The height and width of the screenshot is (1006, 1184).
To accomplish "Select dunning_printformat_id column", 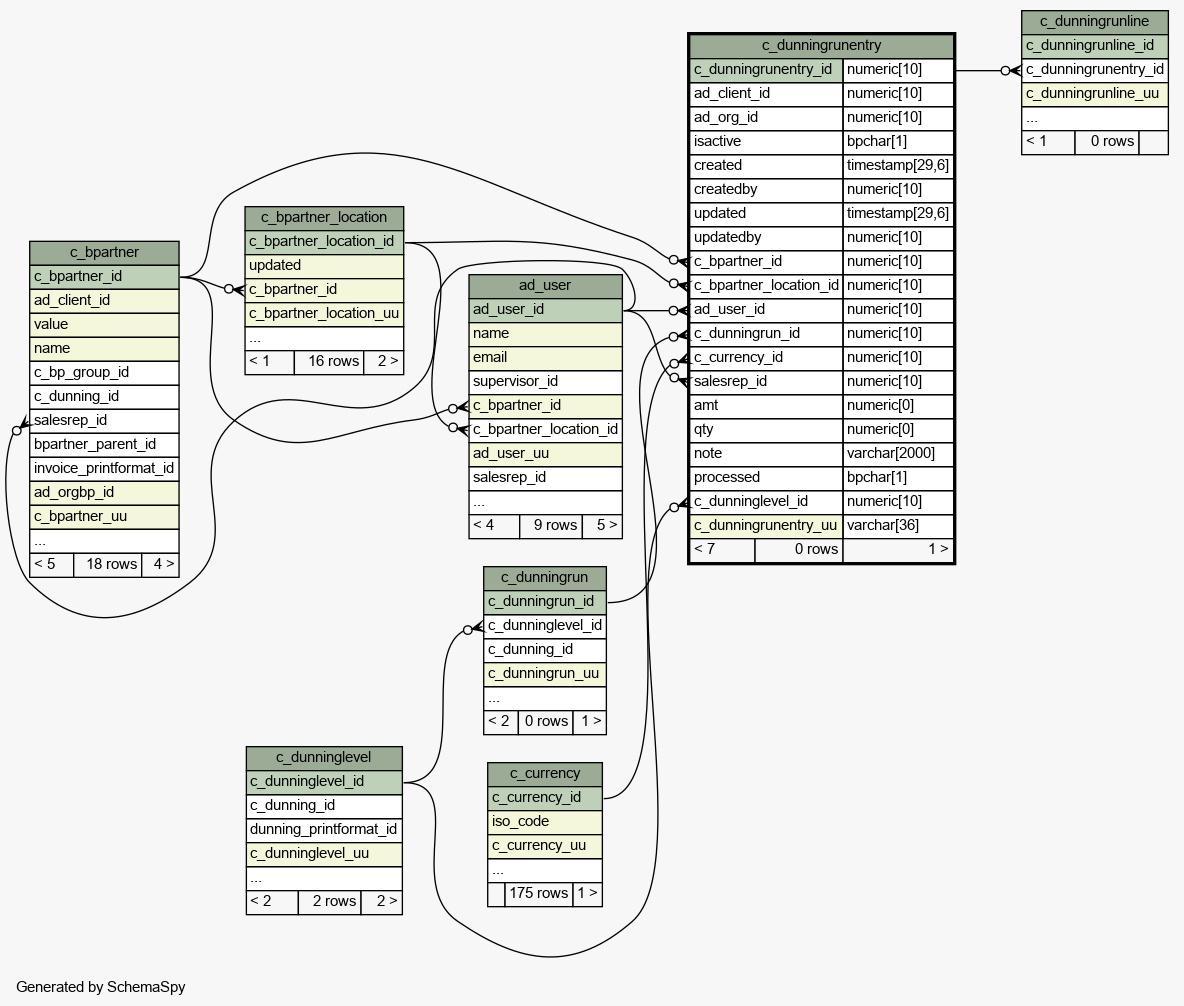I will point(324,830).
